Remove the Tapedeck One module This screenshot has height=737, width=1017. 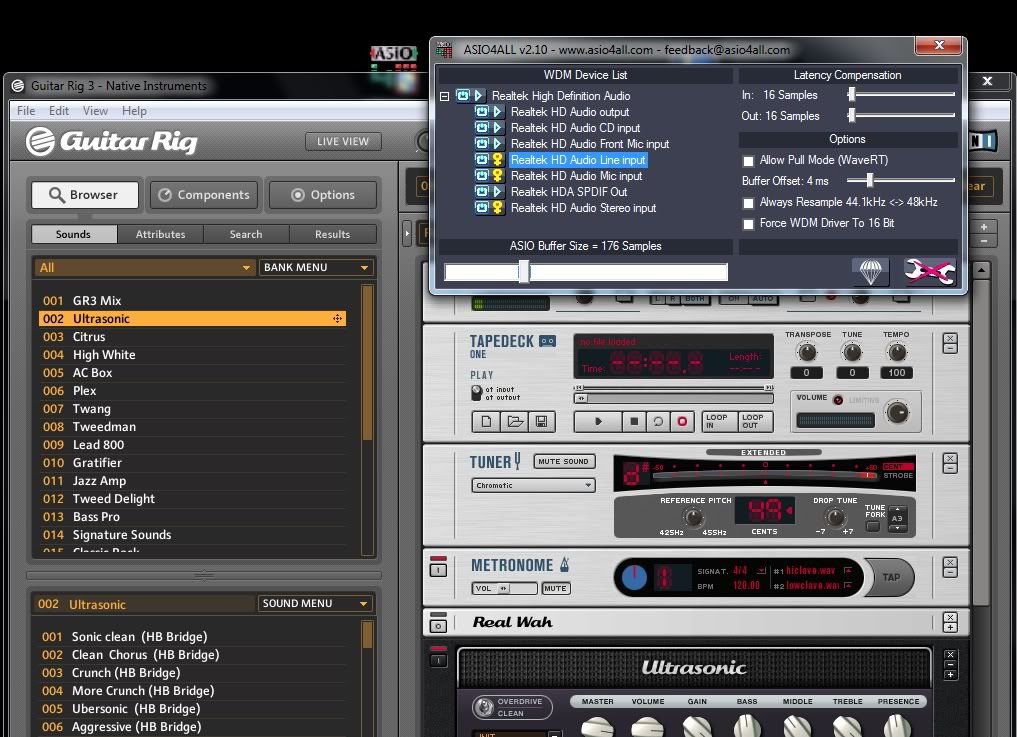950,339
